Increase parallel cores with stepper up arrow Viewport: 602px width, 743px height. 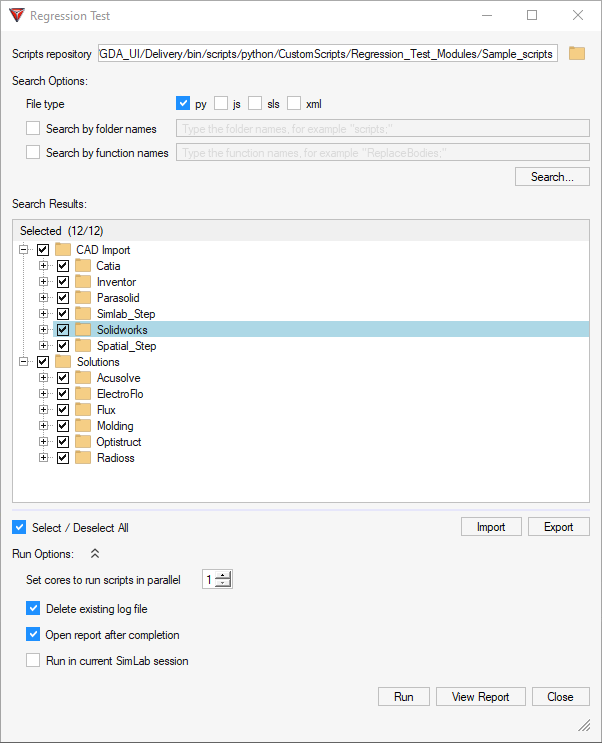(224, 575)
